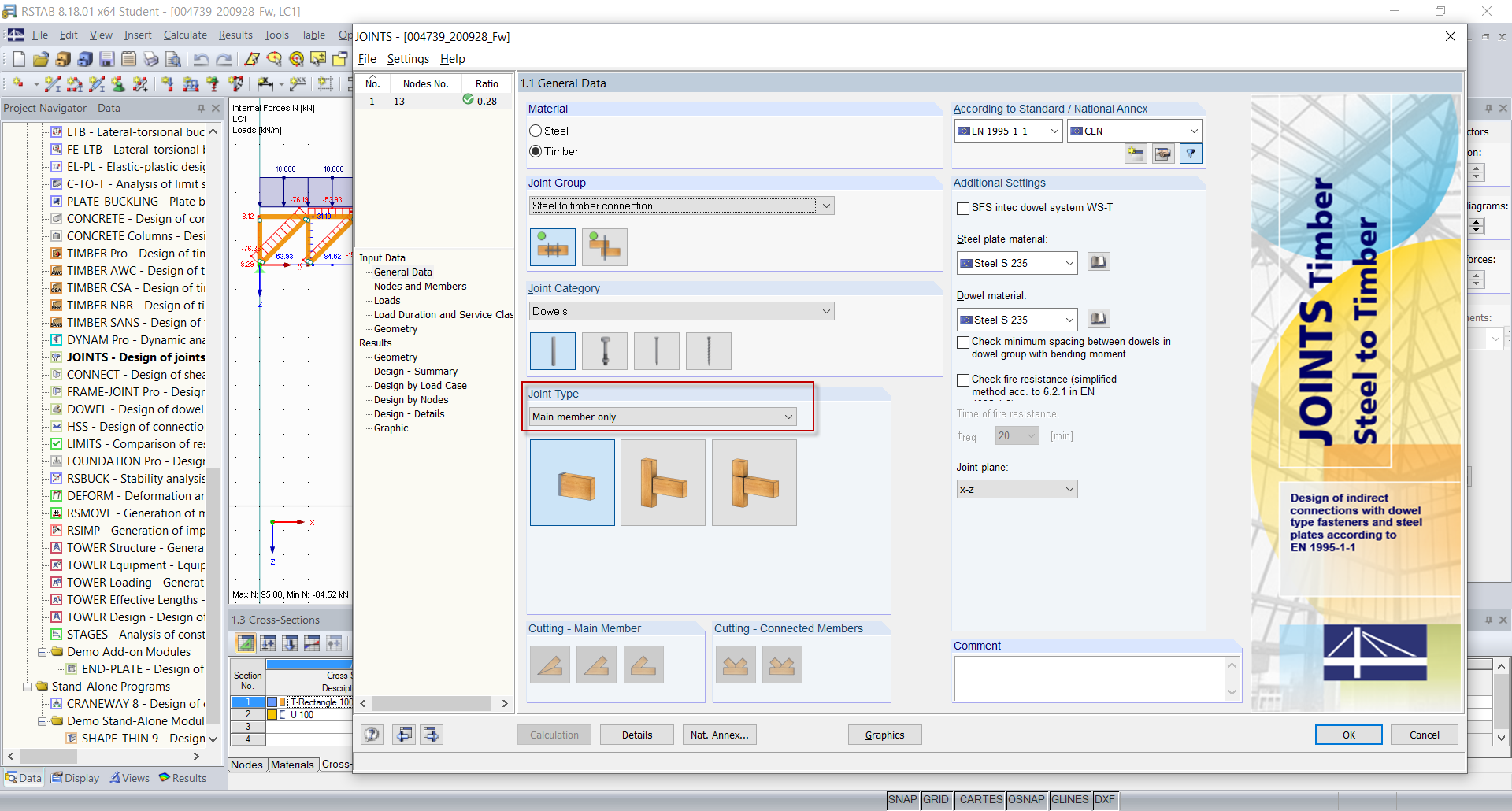Screen dimensions: 1512x811
Task: Open the Help menu in JOINTS dialog
Action: tap(452, 59)
